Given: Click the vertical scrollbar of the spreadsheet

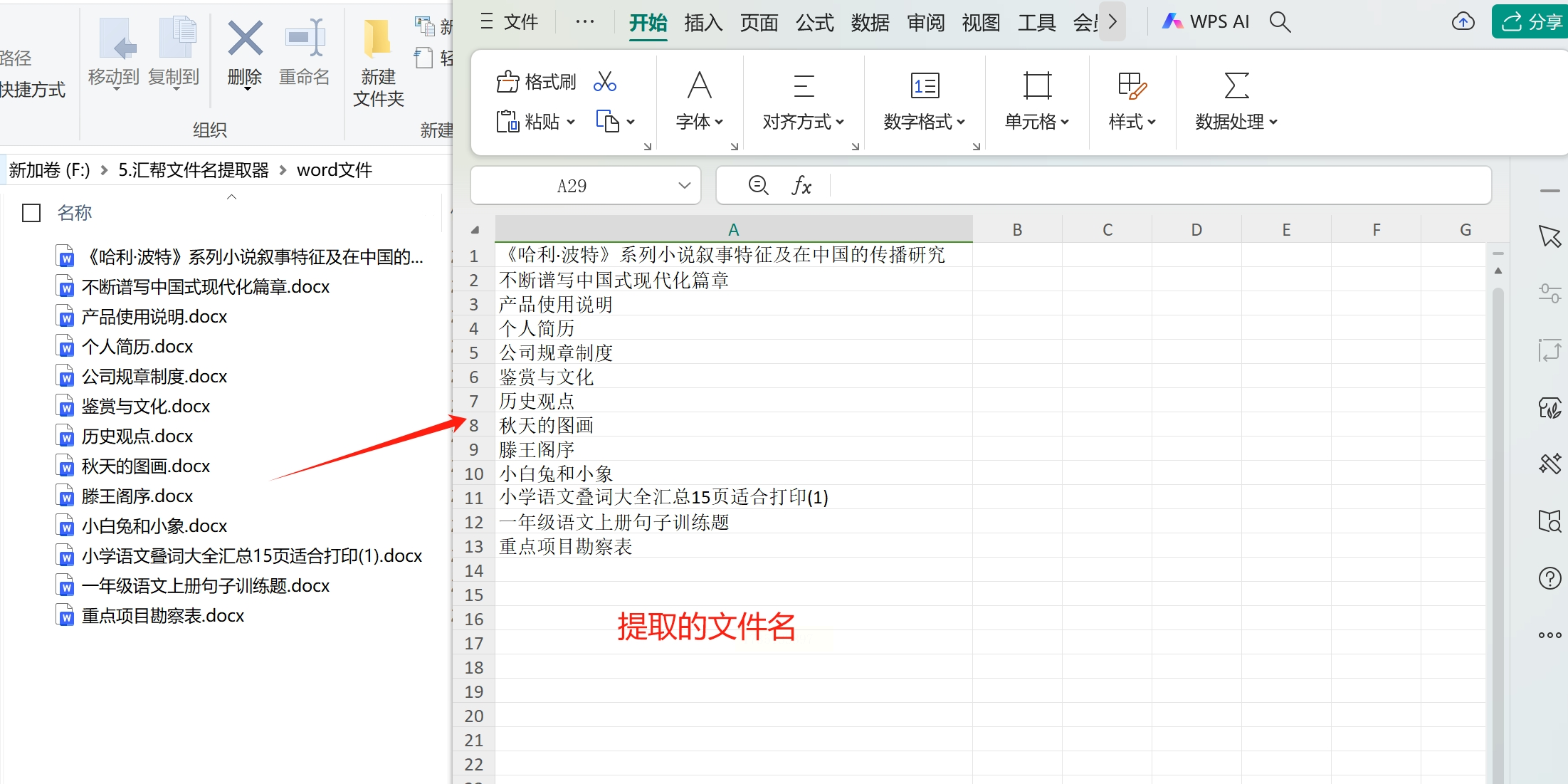Looking at the screenshot, I should click(x=1498, y=498).
